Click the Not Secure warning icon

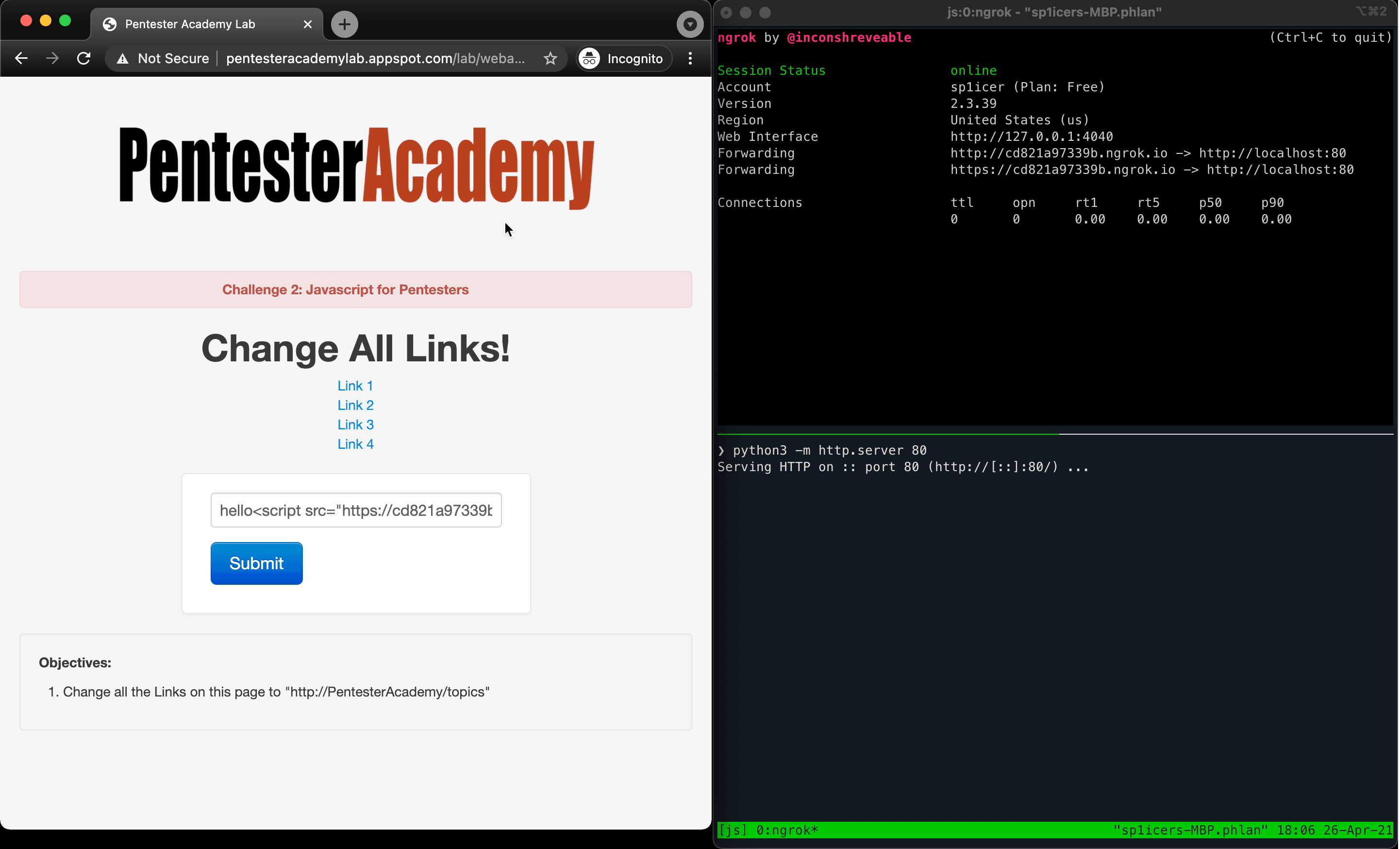click(123, 59)
